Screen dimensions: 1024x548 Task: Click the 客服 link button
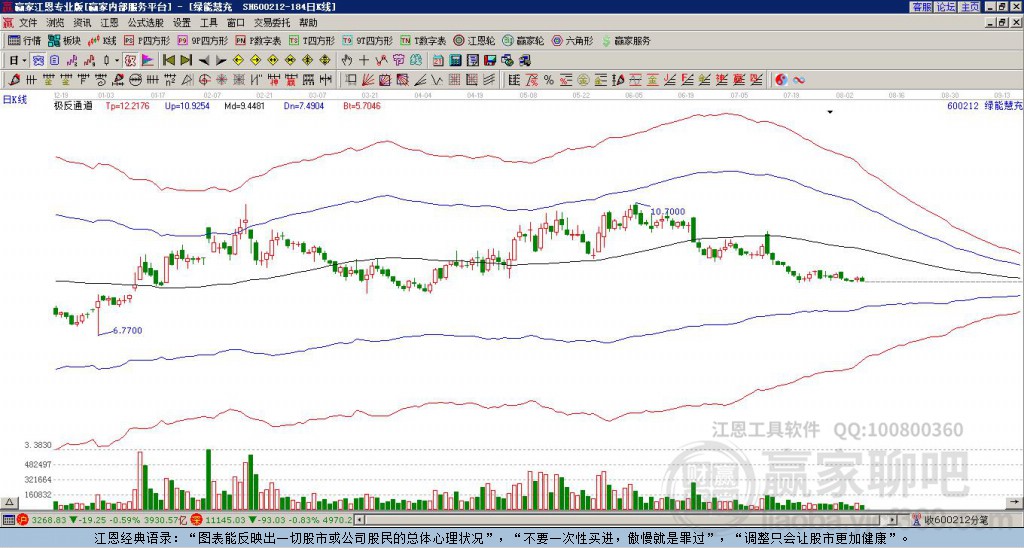click(922, 7)
